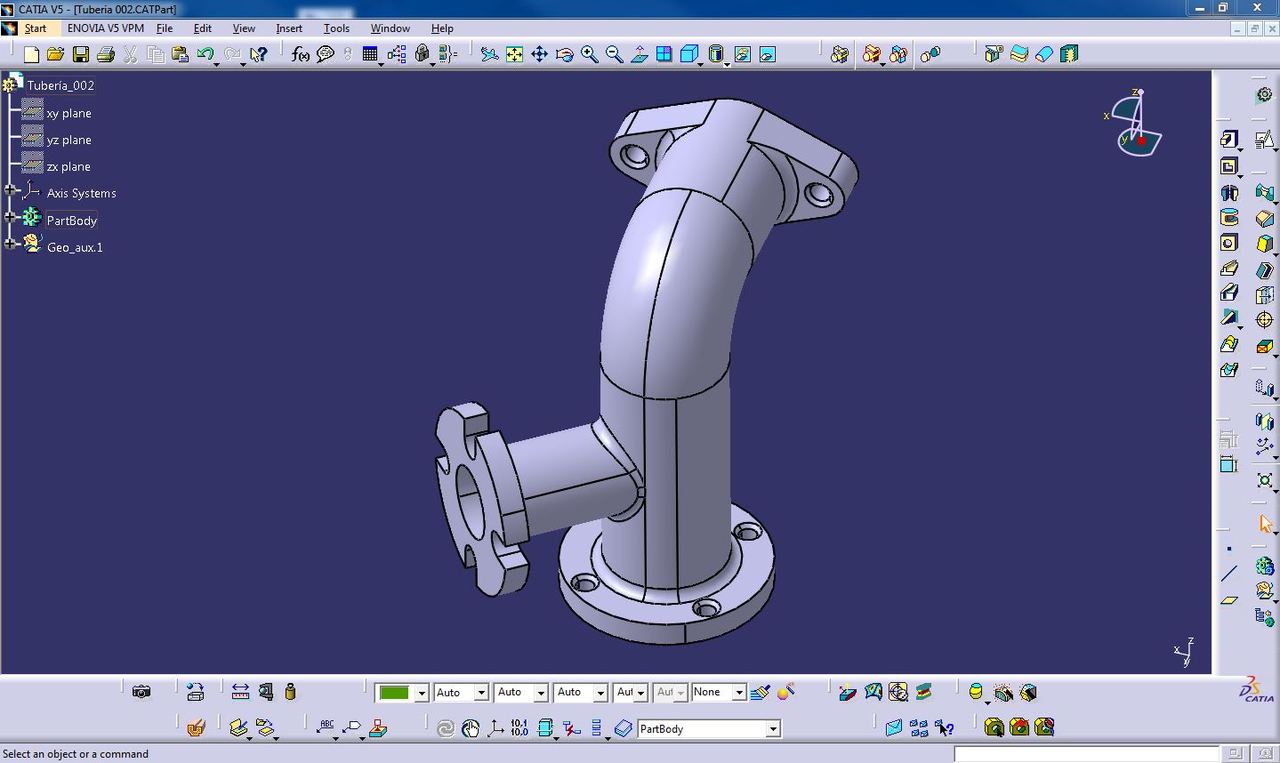Click the green graphic color swatch

click(394, 693)
